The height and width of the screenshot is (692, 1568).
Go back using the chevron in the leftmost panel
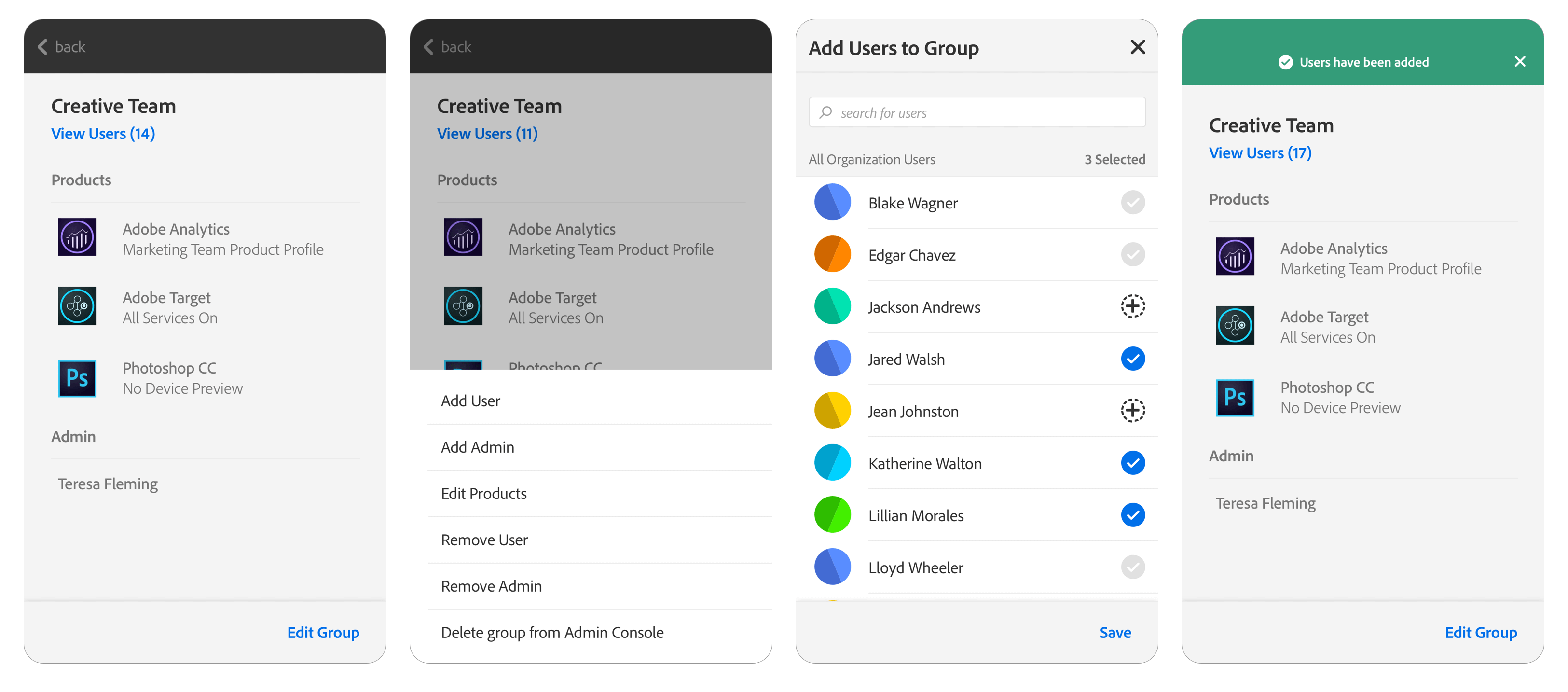(42, 47)
